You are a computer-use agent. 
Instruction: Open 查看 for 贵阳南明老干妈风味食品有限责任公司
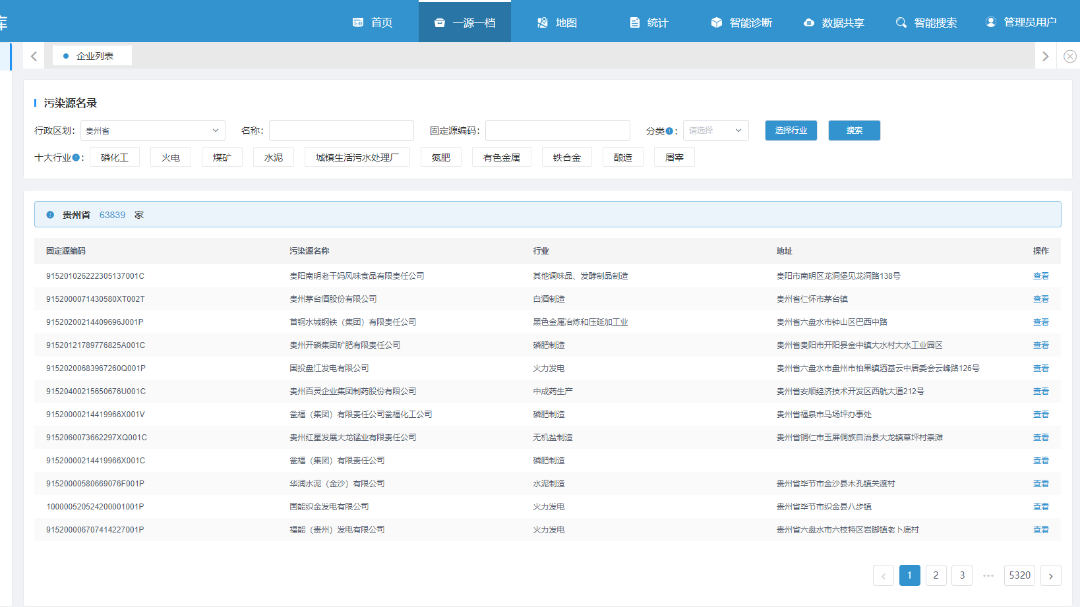[x=1041, y=276]
